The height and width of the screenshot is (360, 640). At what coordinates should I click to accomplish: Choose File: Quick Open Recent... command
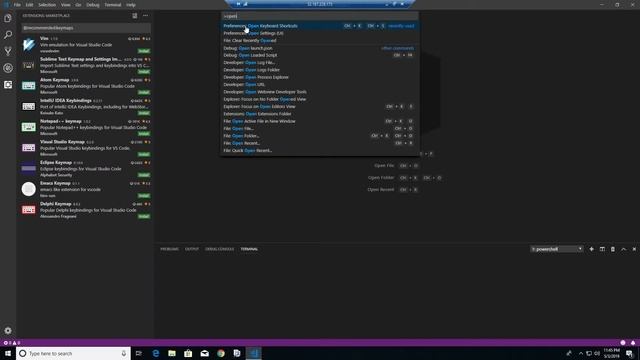coord(320,151)
